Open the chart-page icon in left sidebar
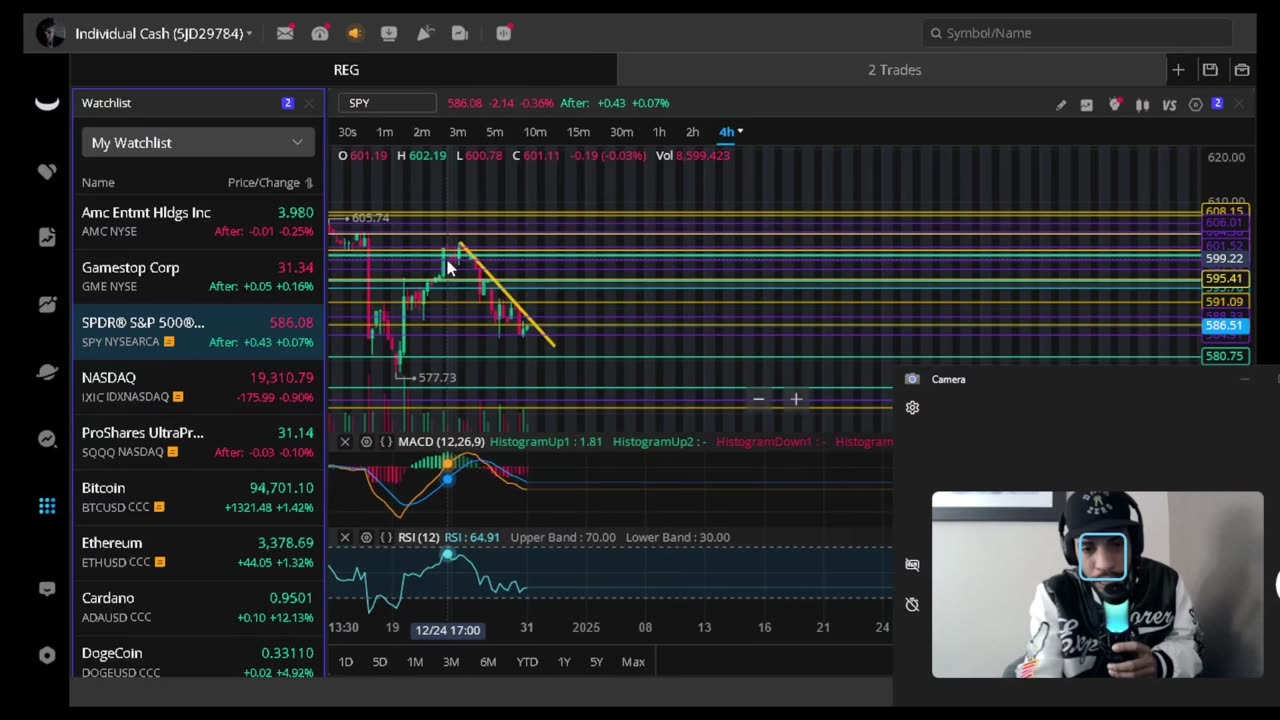 47,237
